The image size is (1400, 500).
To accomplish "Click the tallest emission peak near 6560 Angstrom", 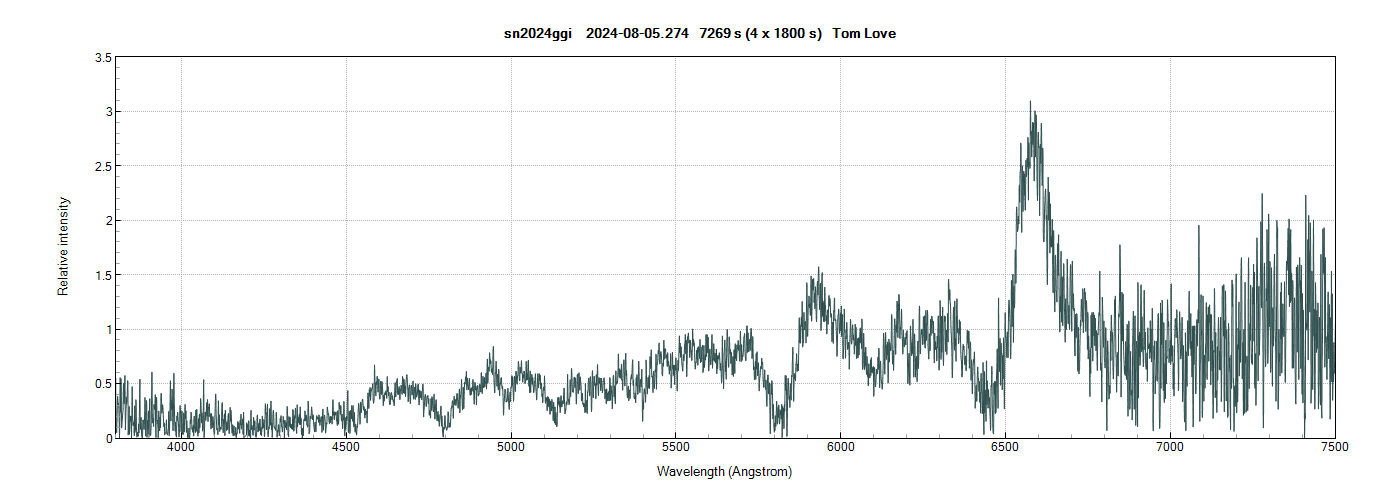I will point(1031,104).
